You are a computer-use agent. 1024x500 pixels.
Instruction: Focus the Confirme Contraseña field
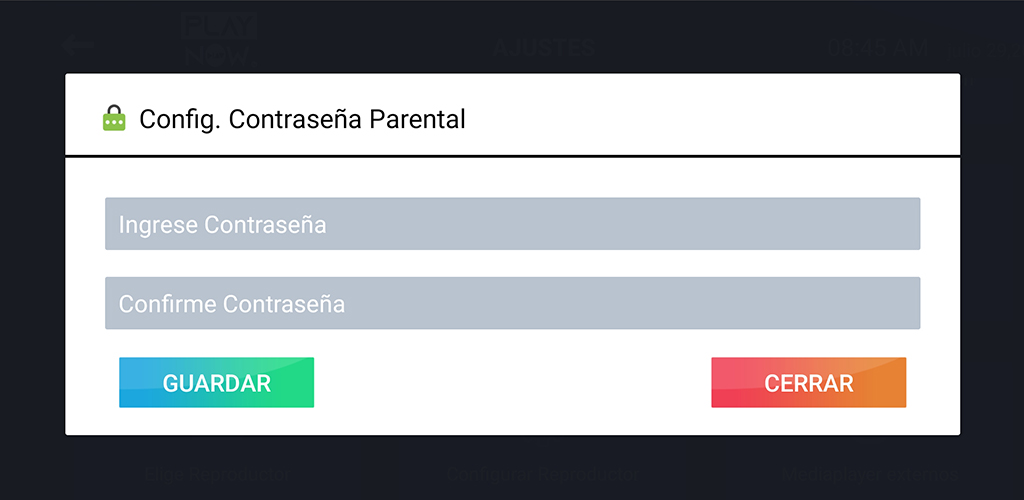512,303
